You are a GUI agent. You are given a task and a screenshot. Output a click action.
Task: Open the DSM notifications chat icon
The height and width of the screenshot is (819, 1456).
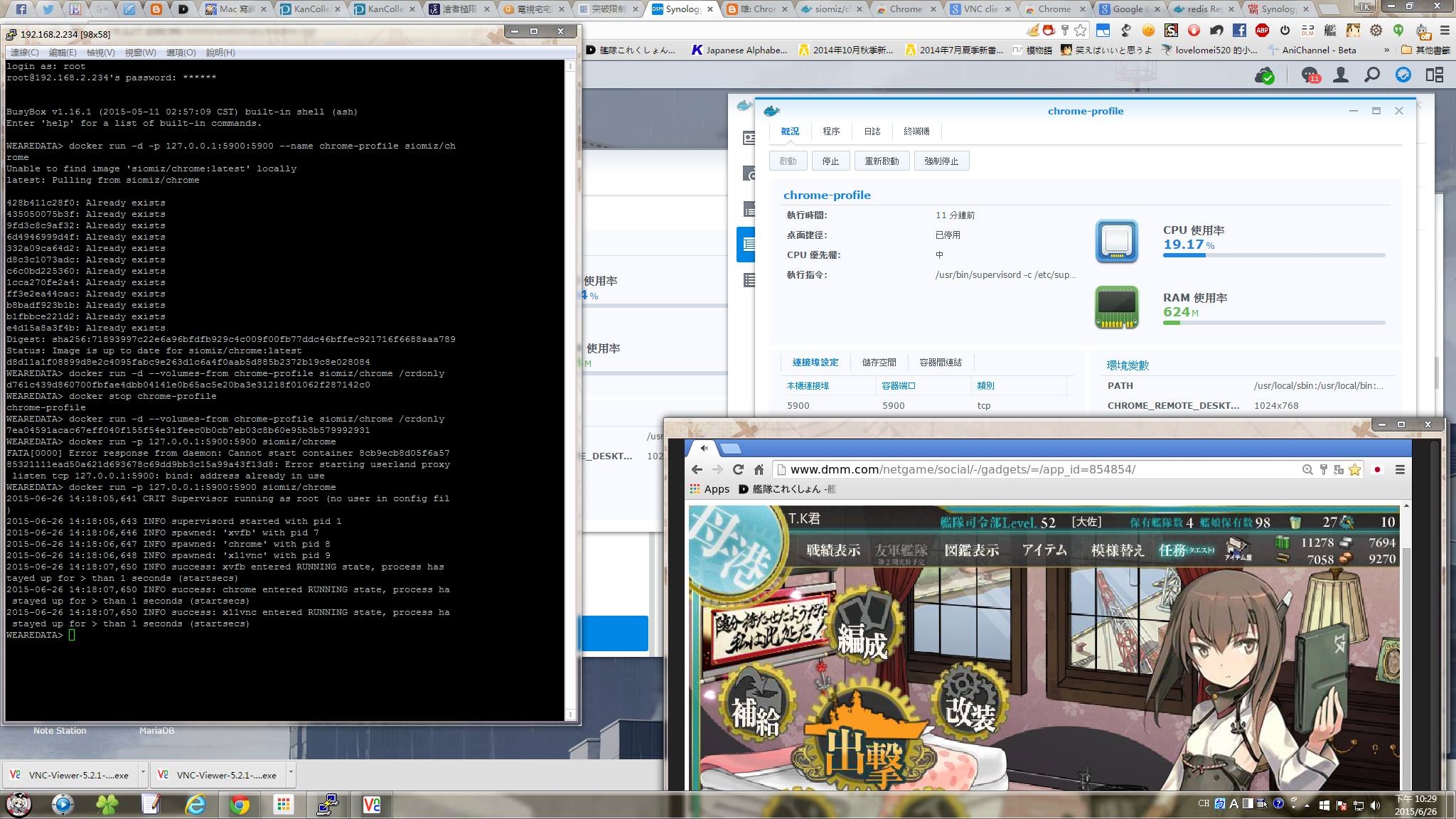tap(1310, 75)
